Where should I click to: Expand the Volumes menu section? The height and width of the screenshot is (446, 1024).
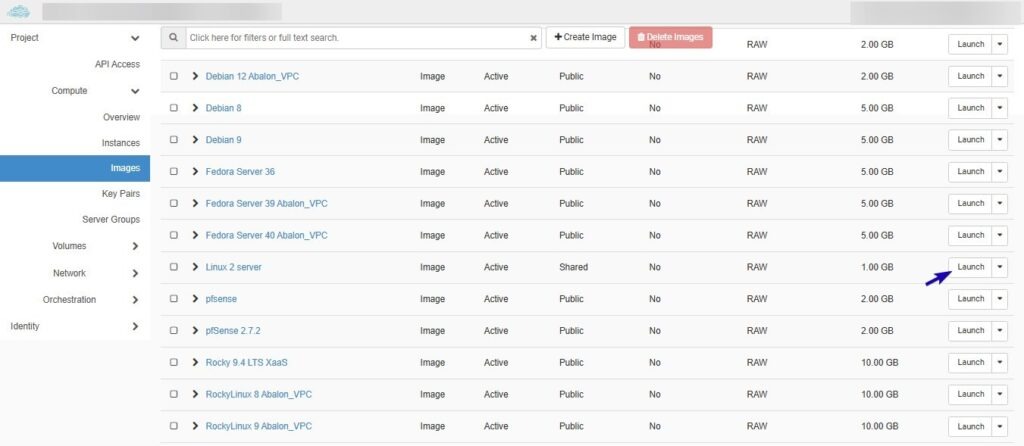click(135, 246)
